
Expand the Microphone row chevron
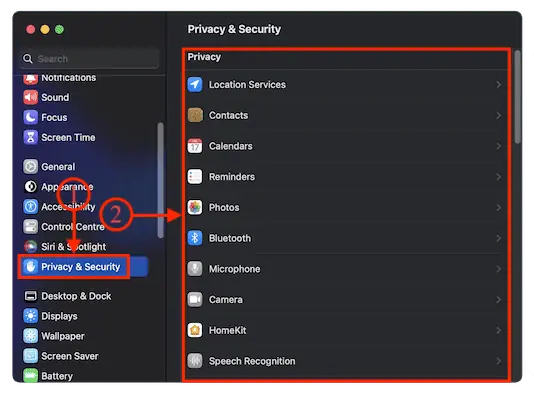point(499,269)
